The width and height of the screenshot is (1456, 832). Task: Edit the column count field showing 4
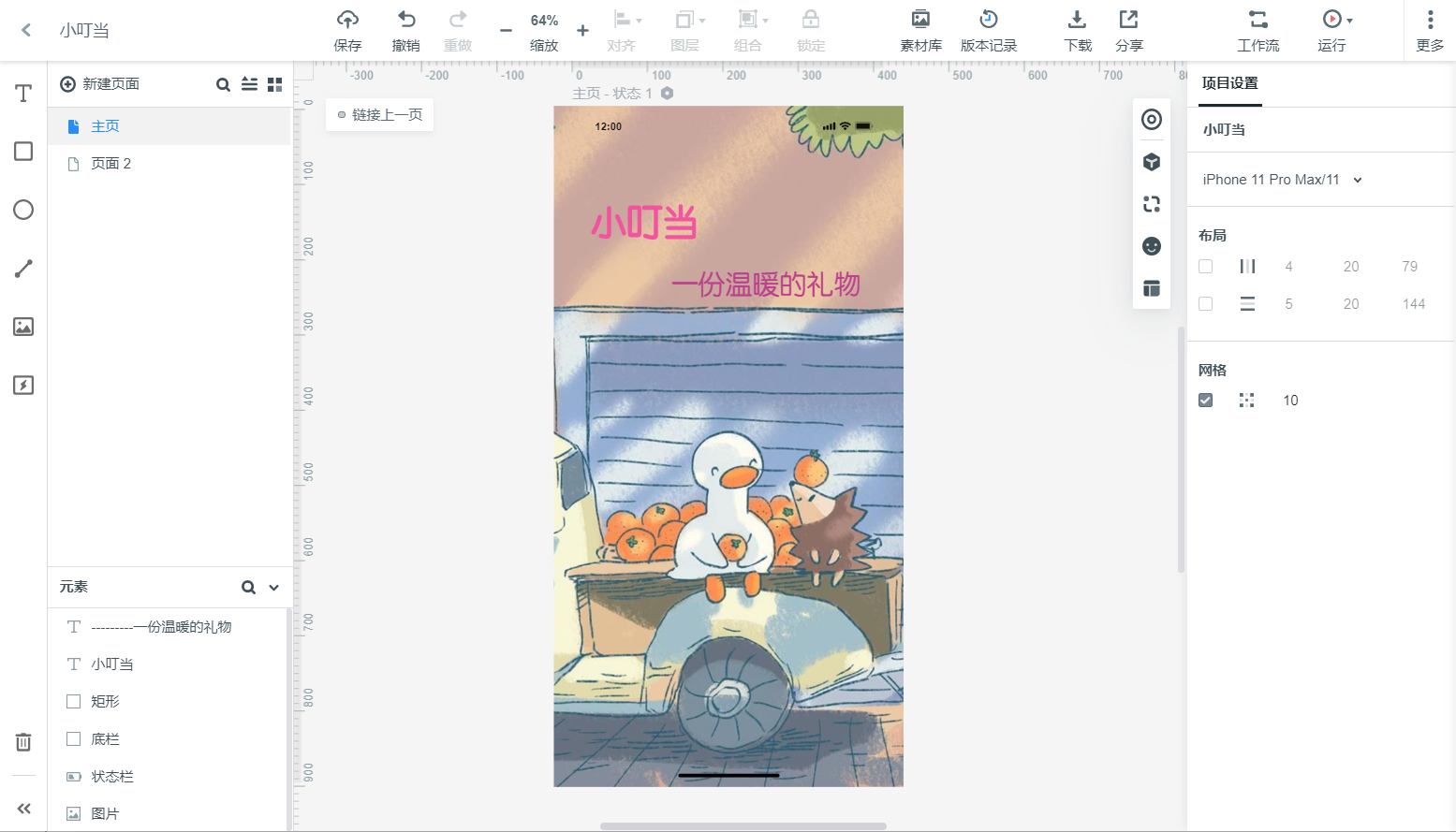point(1288,267)
